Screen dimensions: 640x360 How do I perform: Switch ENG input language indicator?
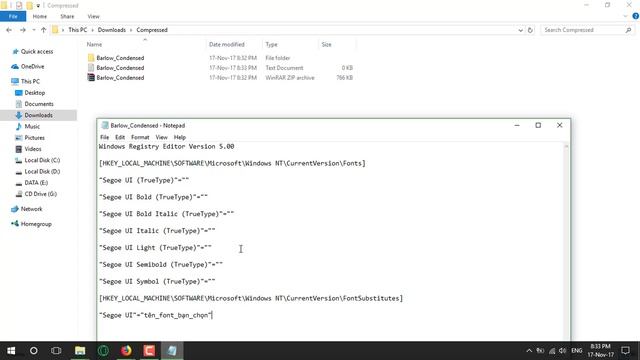coord(576,351)
